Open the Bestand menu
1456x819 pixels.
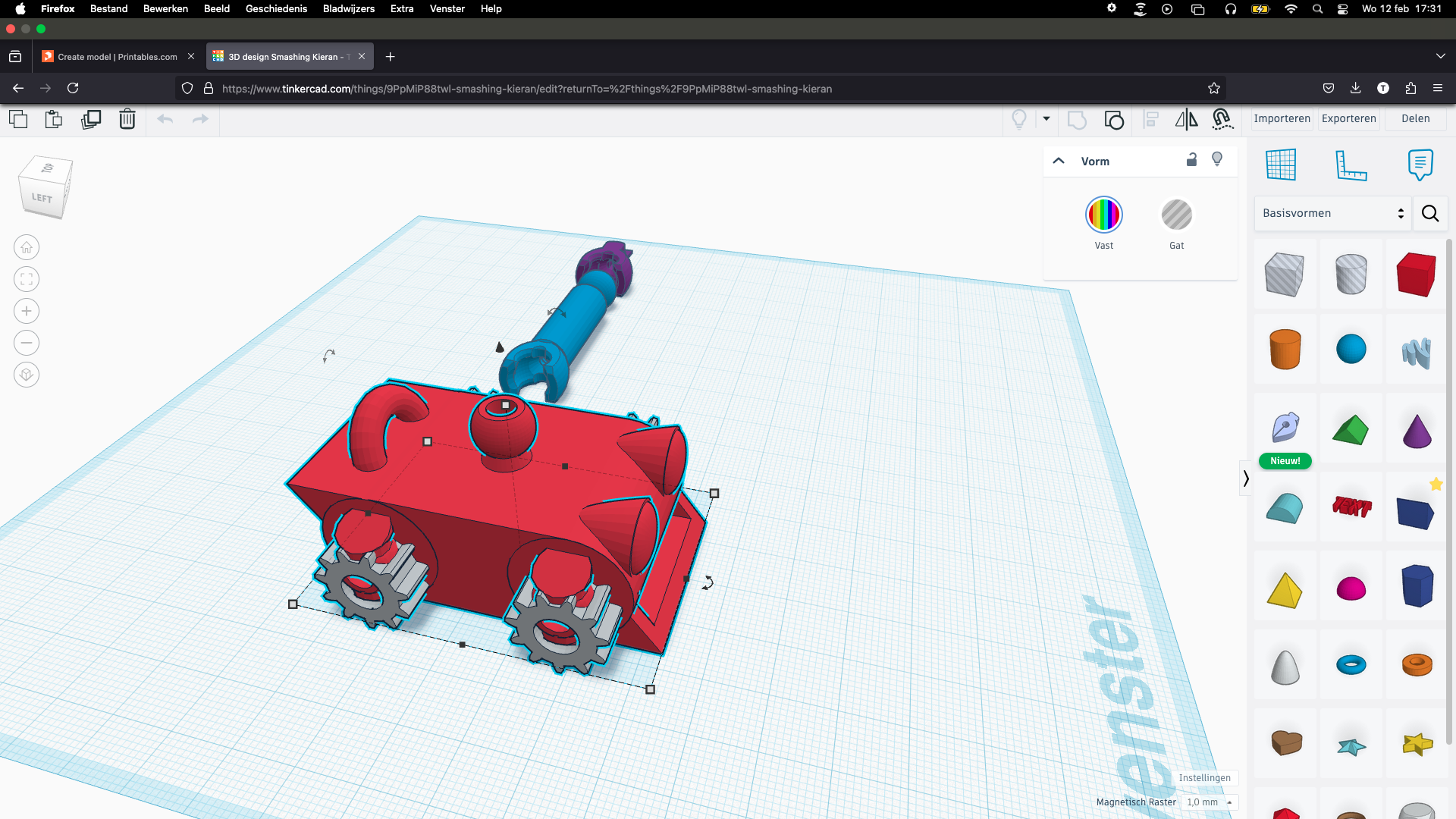tap(108, 8)
